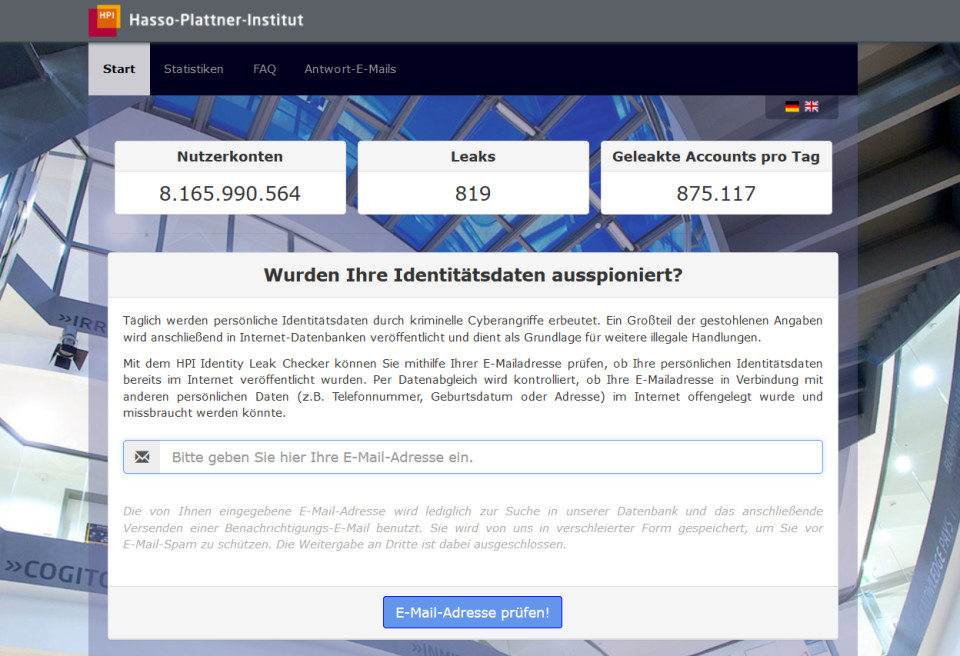Screen dimensions: 960x656
Task: Click the italic gray privacy notice text
Action: pyautogui.click(x=473, y=528)
